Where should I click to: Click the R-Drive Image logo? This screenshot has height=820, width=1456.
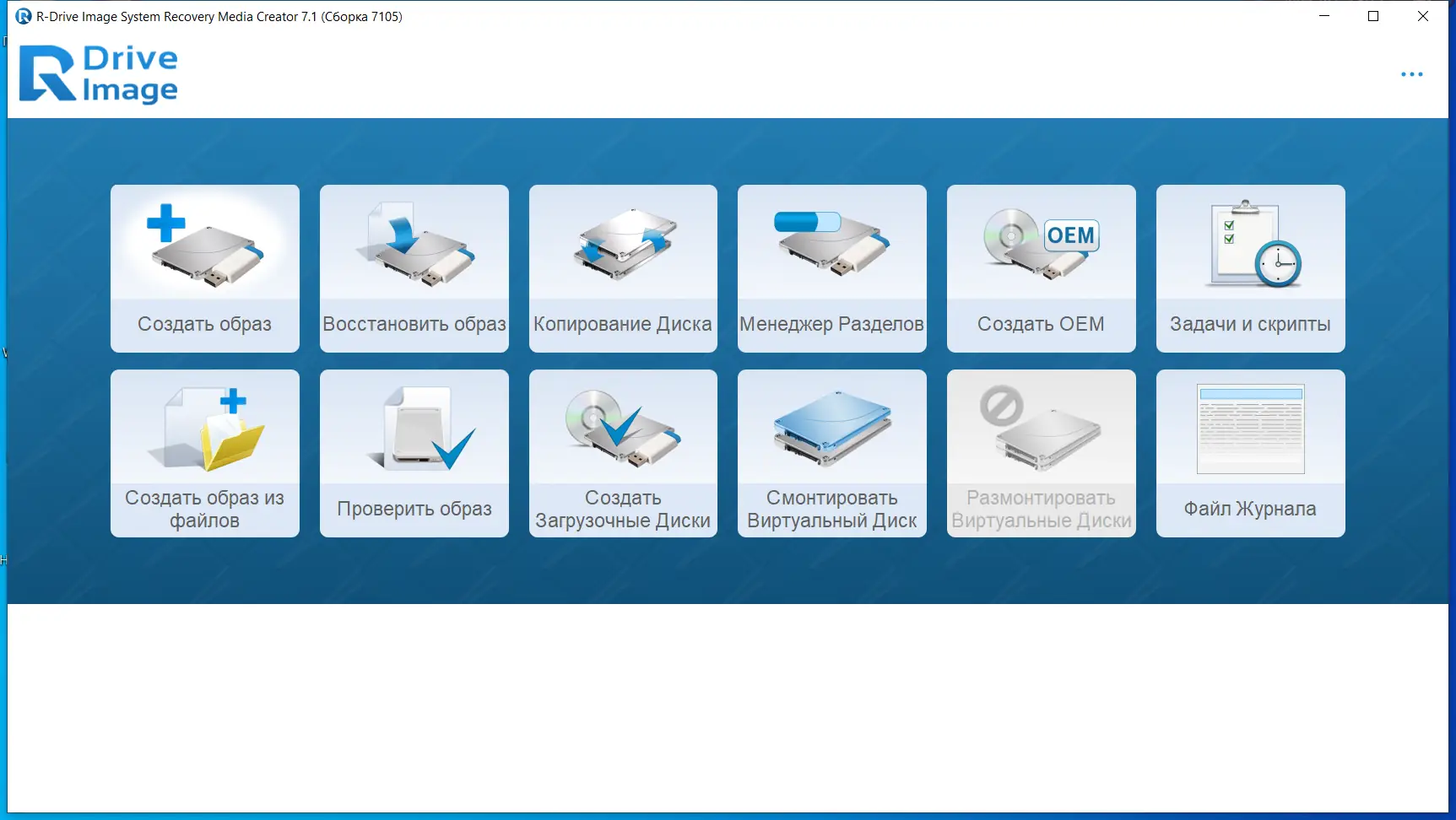(x=99, y=74)
